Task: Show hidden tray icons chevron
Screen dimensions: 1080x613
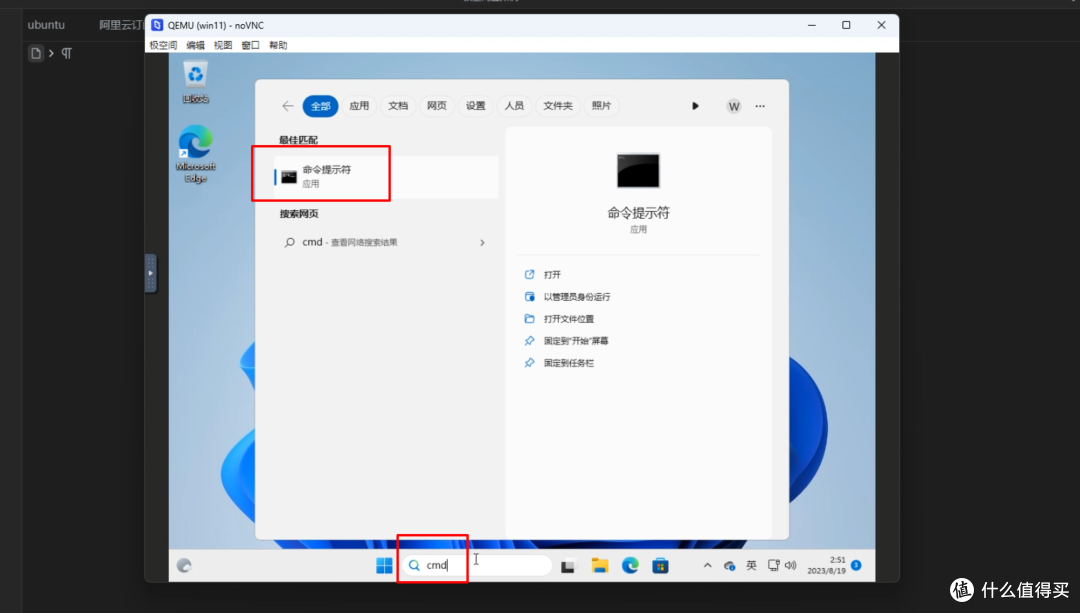Action: 707,565
